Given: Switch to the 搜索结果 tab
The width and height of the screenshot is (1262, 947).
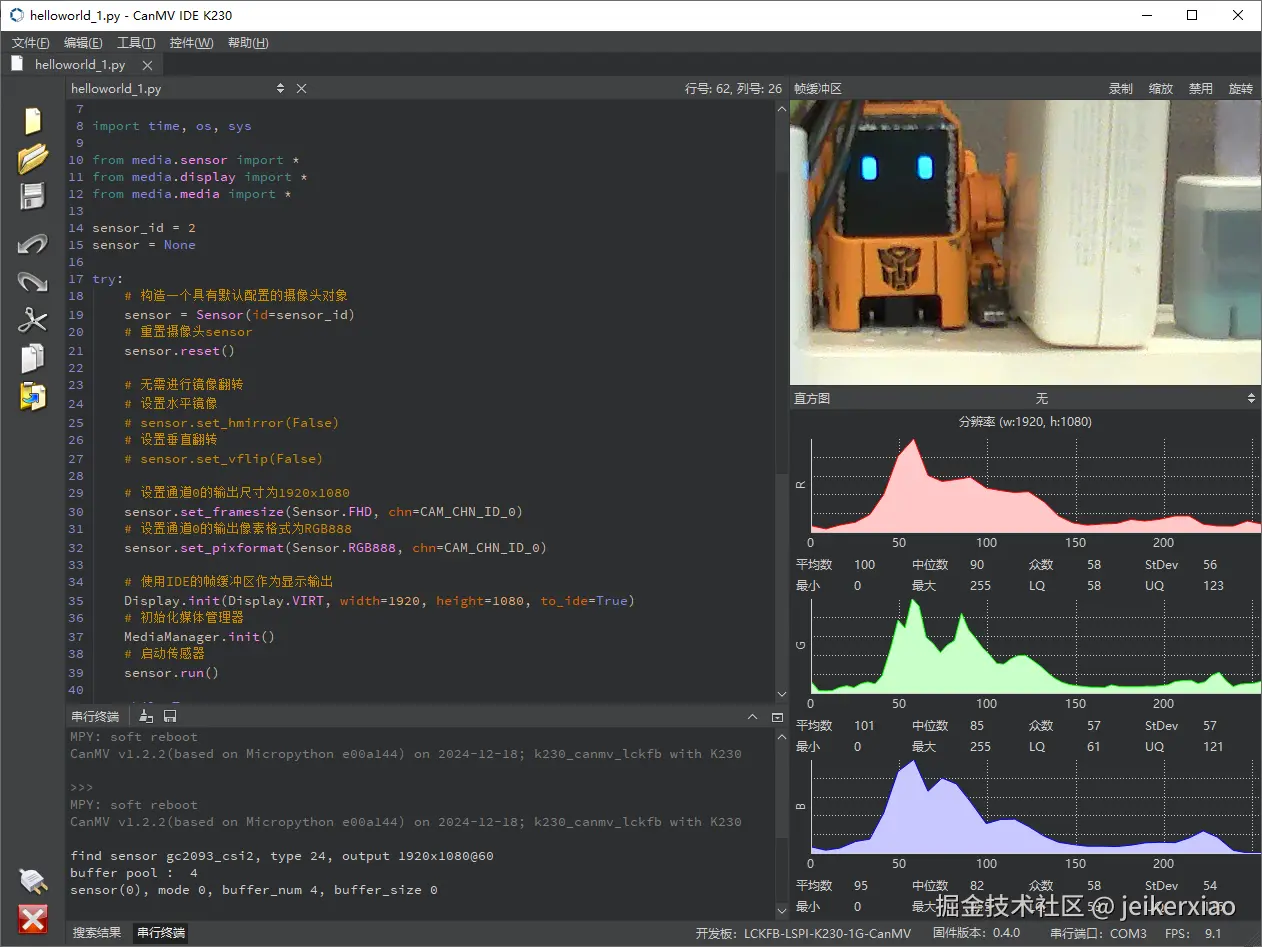Looking at the screenshot, I should pos(97,932).
